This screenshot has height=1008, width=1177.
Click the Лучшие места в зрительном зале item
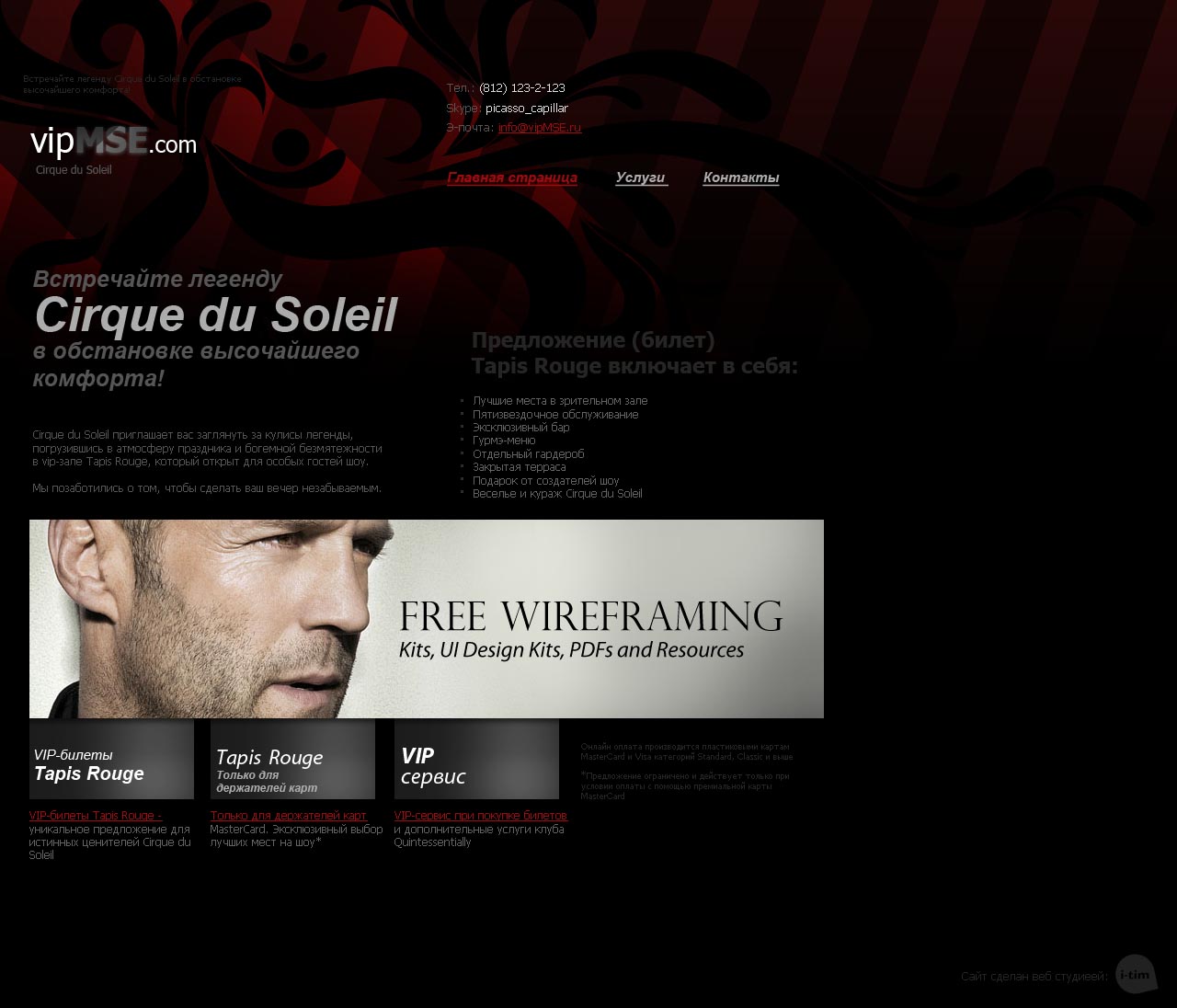coord(560,401)
